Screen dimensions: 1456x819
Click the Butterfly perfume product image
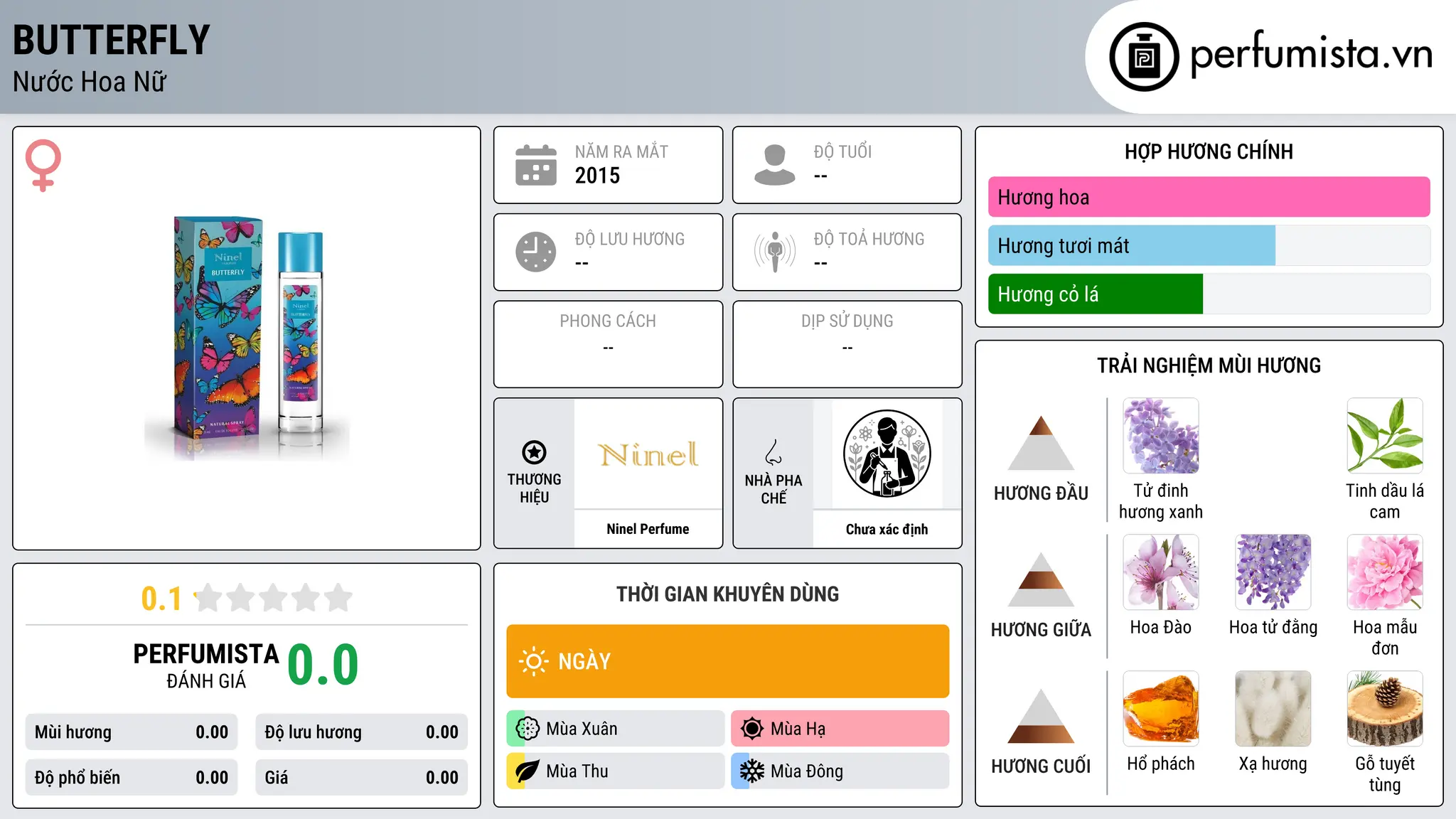[x=247, y=338]
